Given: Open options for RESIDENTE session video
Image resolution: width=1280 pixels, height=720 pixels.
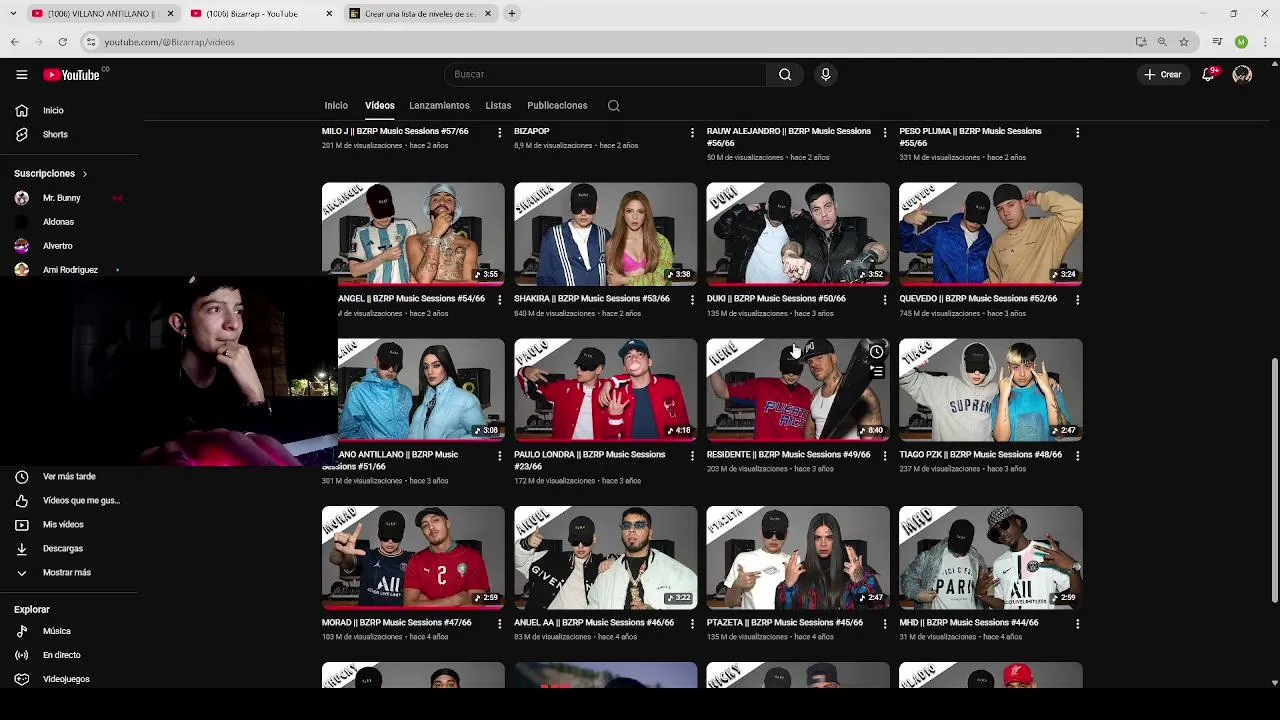Looking at the screenshot, I should 884,455.
